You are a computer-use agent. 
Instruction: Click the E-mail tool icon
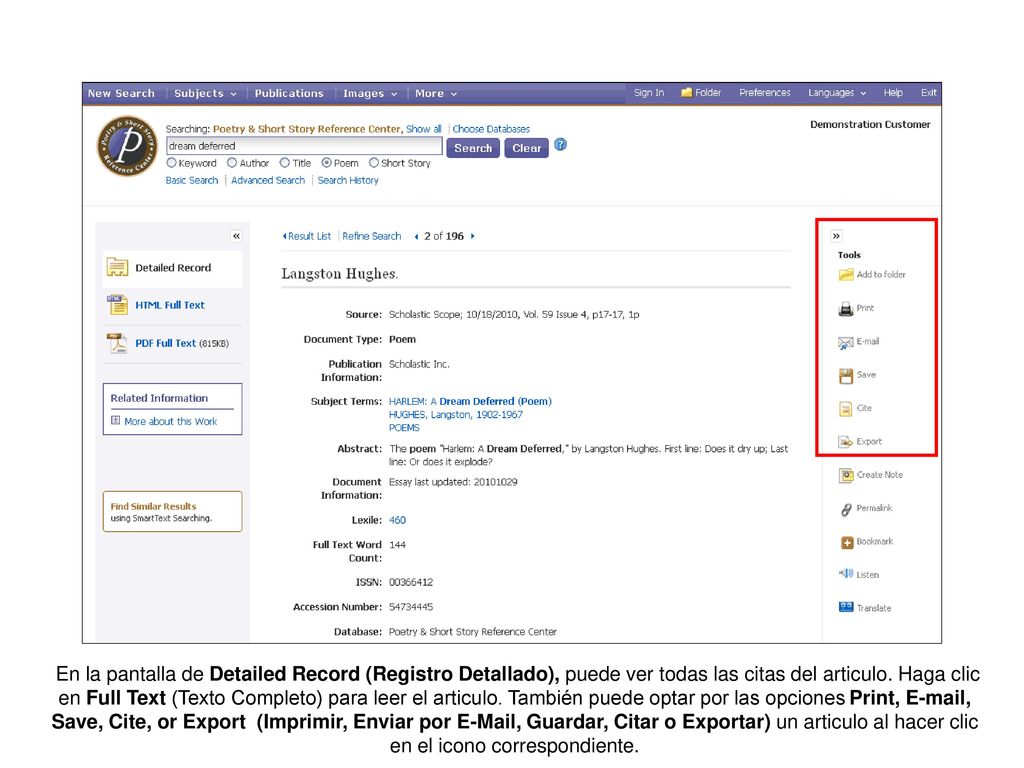pyautogui.click(x=846, y=342)
